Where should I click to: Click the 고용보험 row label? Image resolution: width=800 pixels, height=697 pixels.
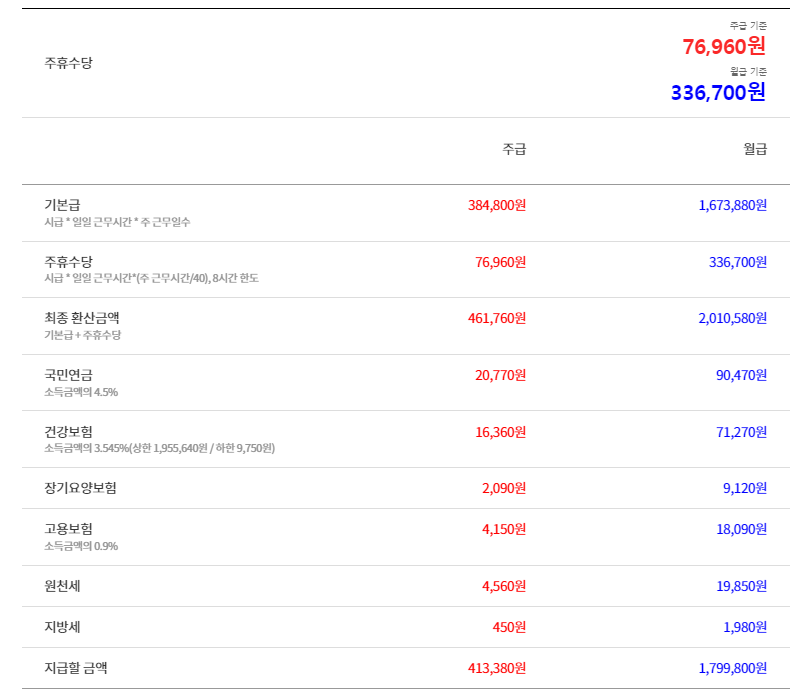tap(68, 529)
